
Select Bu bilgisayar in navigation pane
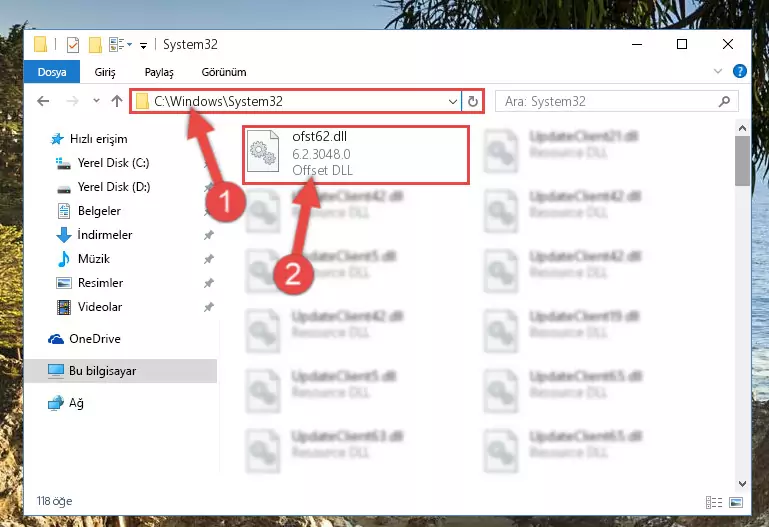pos(120,371)
